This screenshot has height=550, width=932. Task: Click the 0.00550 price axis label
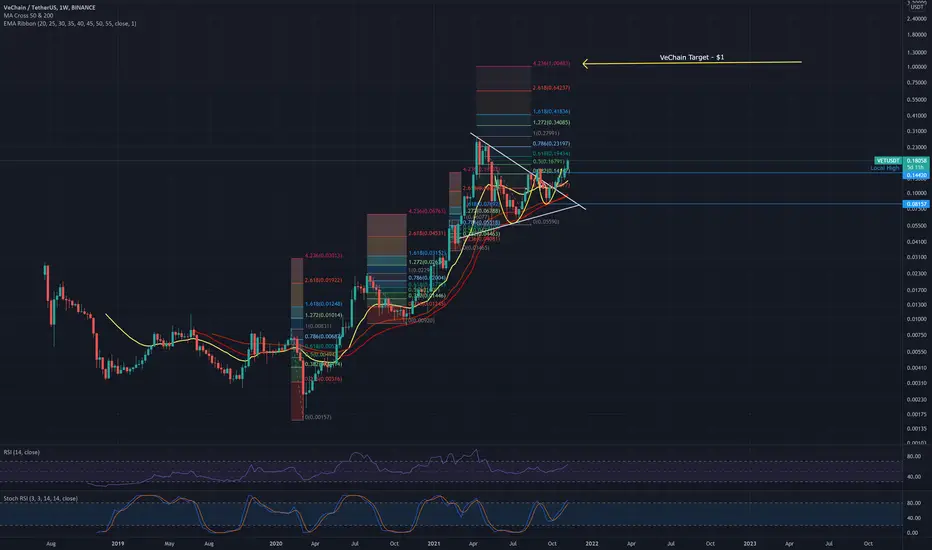[x=917, y=351]
